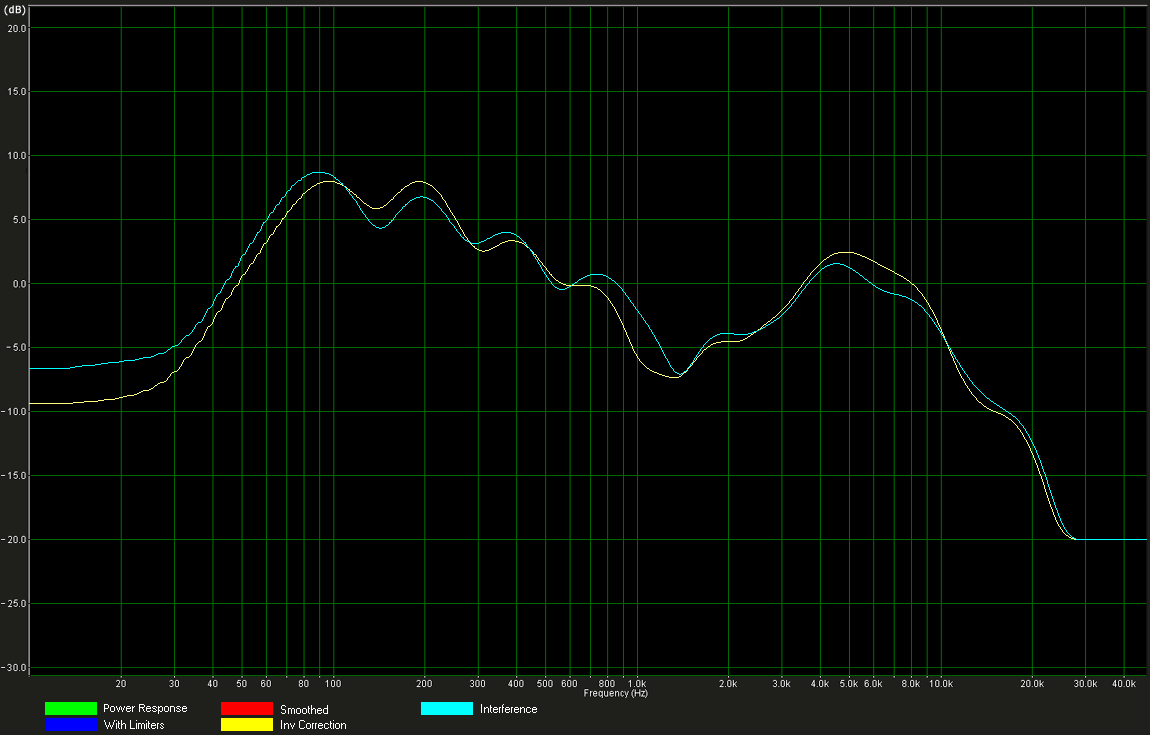Click the 10.0k frequency tick label
This screenshot has height=735, width=1150.
941,684
